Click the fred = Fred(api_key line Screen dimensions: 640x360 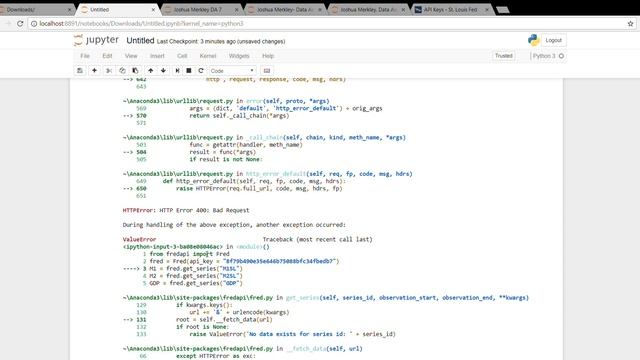click(x=244, y=261)
